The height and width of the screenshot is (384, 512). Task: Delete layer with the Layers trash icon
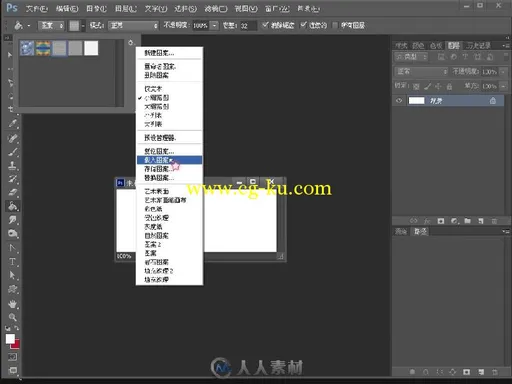tap(494, 221)
